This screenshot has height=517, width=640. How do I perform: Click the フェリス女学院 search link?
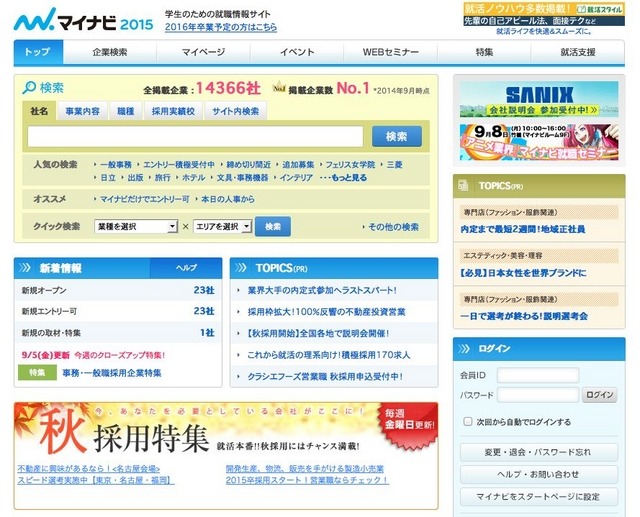(350, 164)
